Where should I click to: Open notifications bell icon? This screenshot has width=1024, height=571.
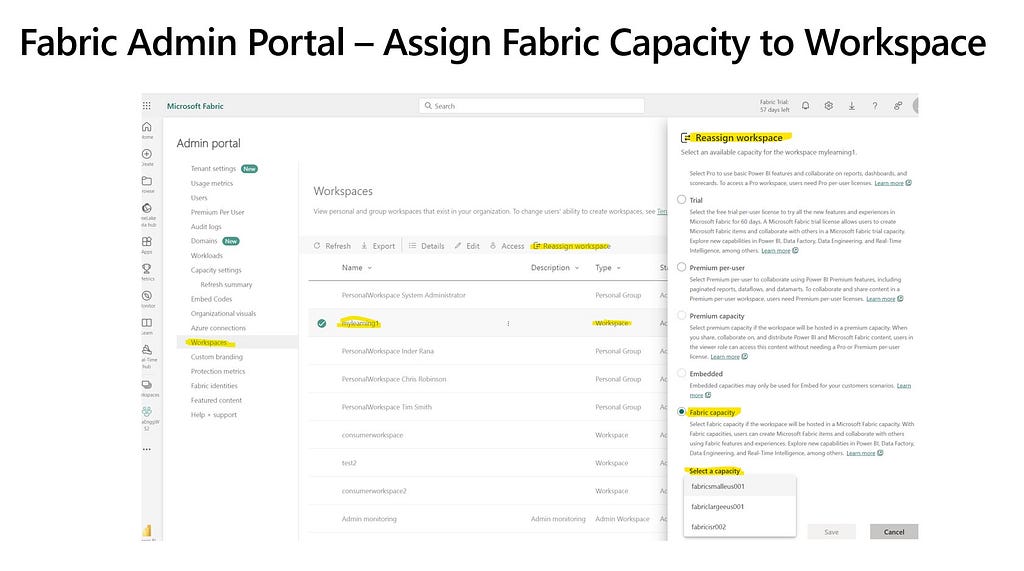point(806,105)
